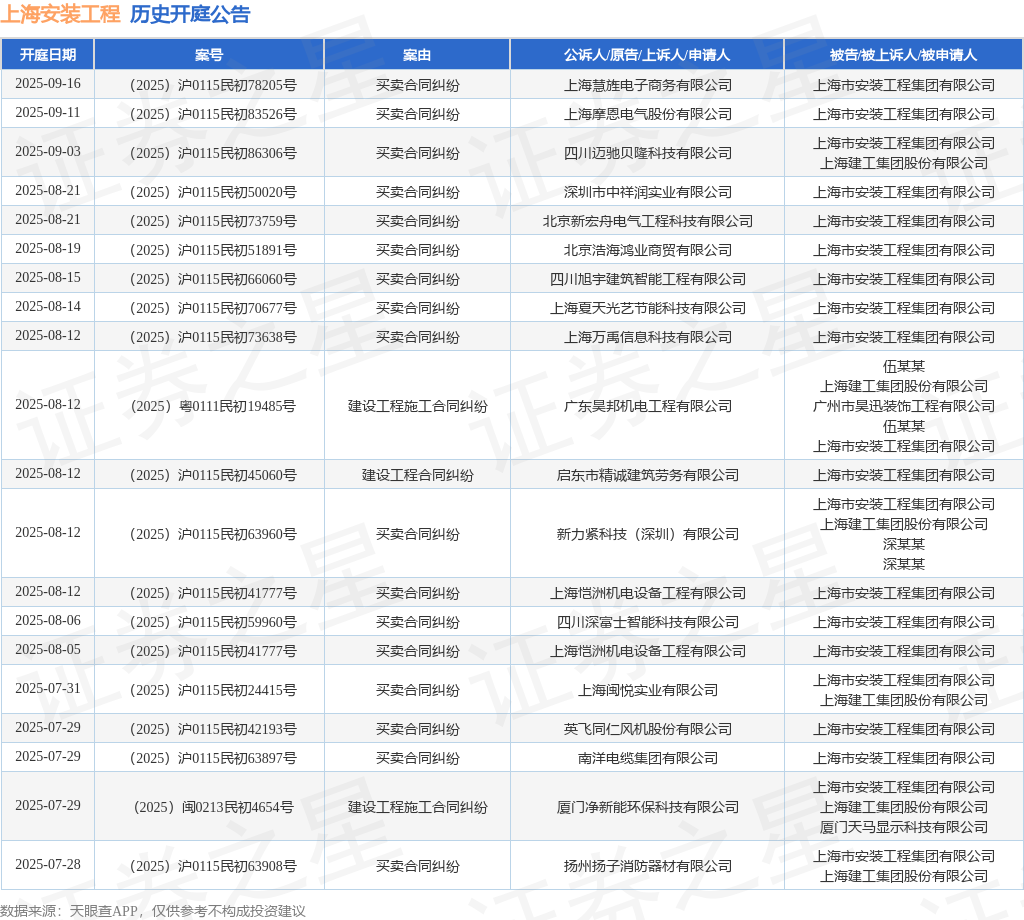Click case number 沪0115民初78205号
Screen dimensions: 1024x920
point(213,86)
